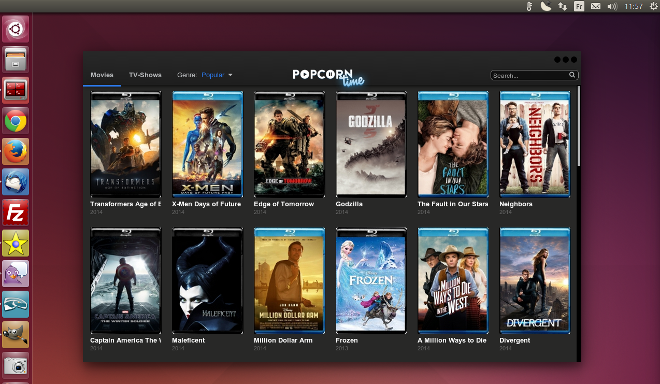Open the Million Dollar Arm poster

click(289, 281)
